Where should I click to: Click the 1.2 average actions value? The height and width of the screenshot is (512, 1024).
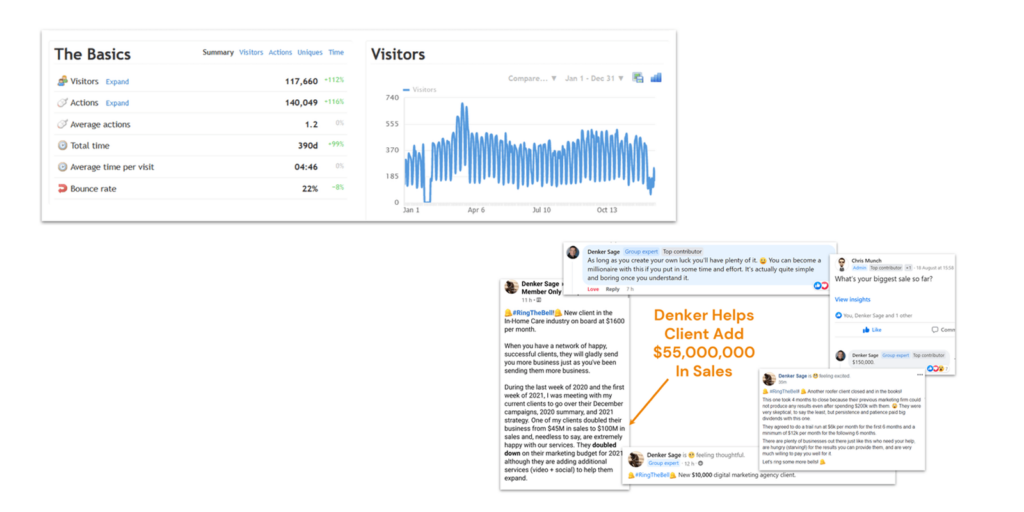point(312,124)
